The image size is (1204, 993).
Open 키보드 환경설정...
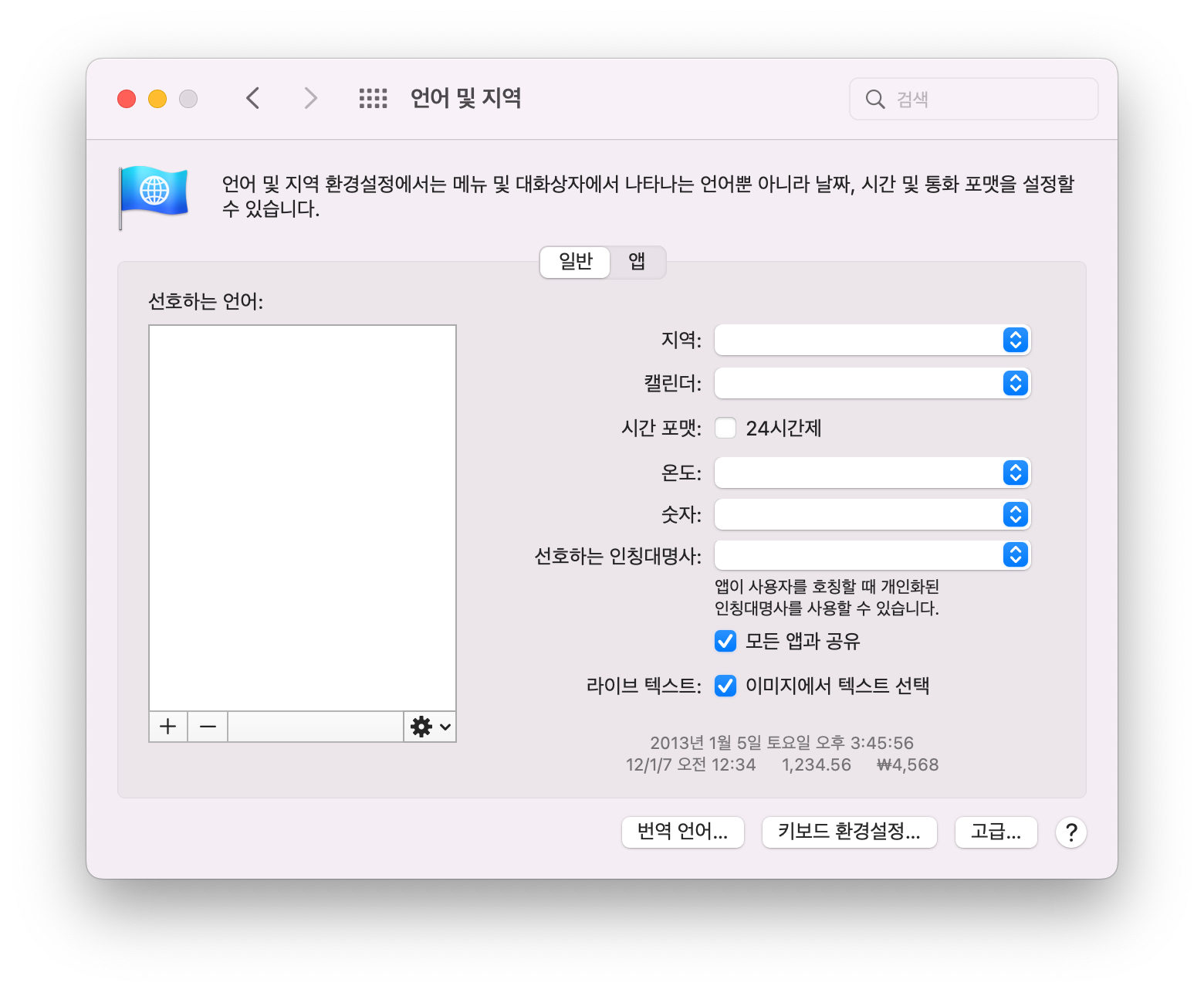click(850, 832)
